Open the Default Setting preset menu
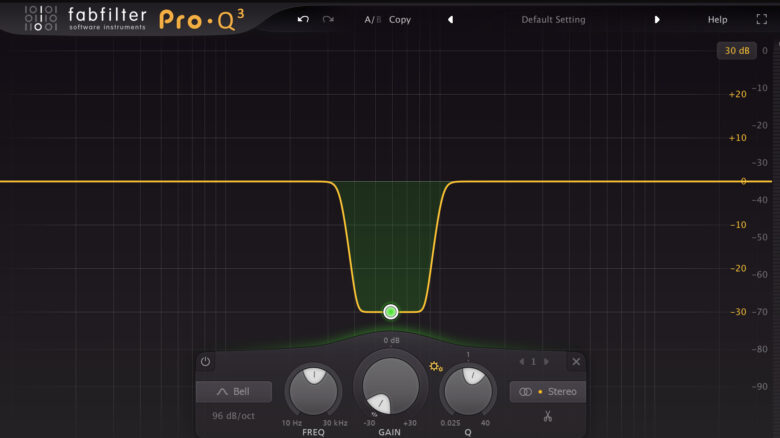The width and height of the screenshot is (780, 438). [x=553, y=20]
